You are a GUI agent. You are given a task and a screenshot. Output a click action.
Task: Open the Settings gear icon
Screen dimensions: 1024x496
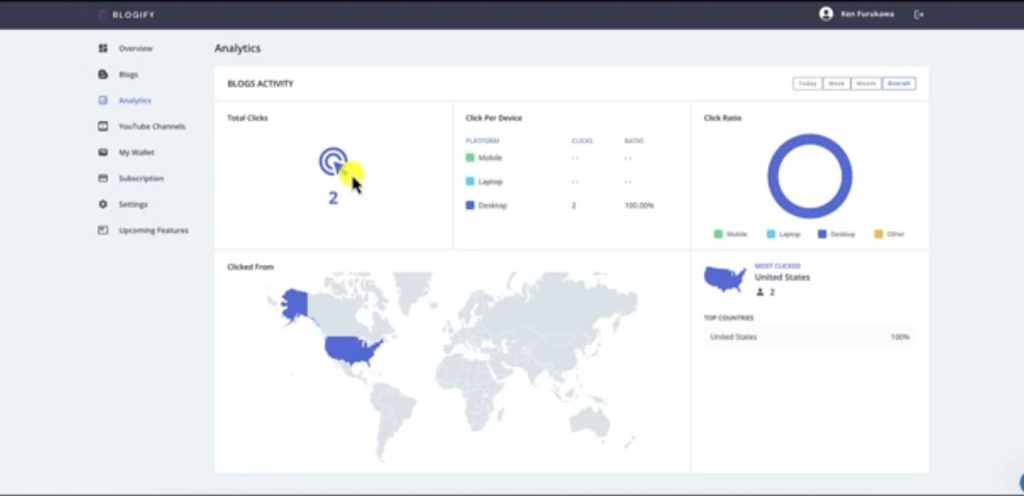[102, 204]
